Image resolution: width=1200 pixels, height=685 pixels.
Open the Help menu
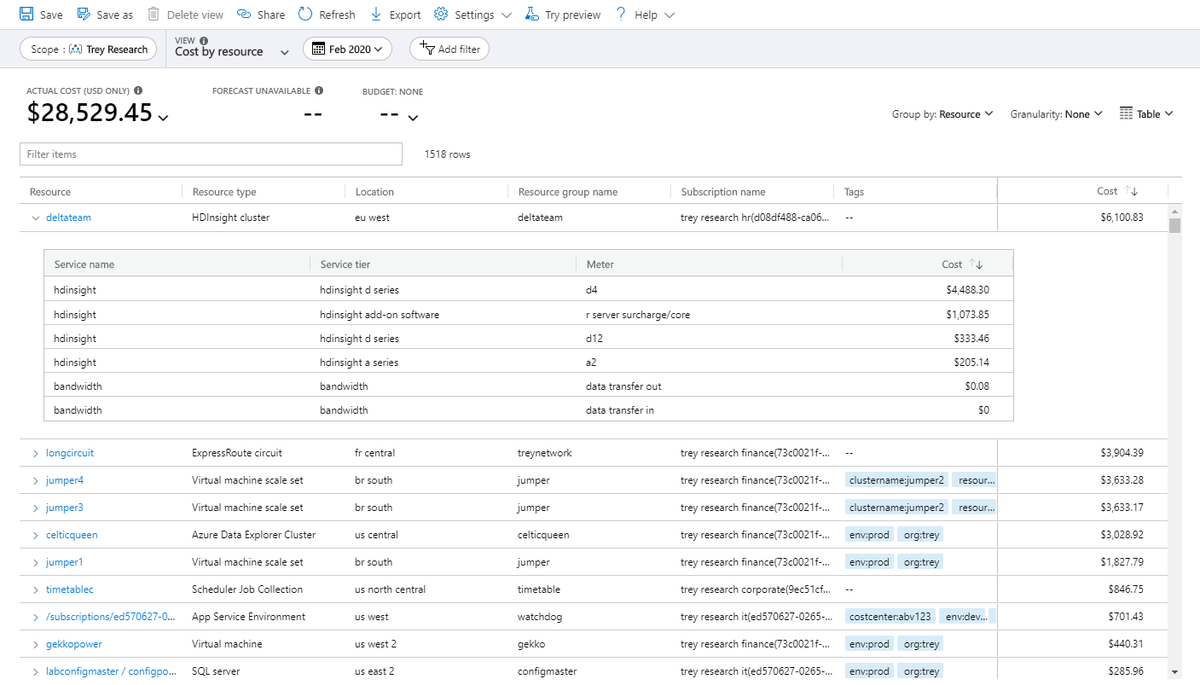click(x=645, y=15)
